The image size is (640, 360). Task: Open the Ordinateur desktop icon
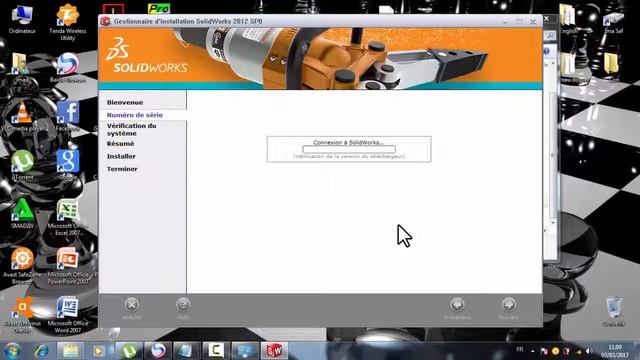[22, 19]
